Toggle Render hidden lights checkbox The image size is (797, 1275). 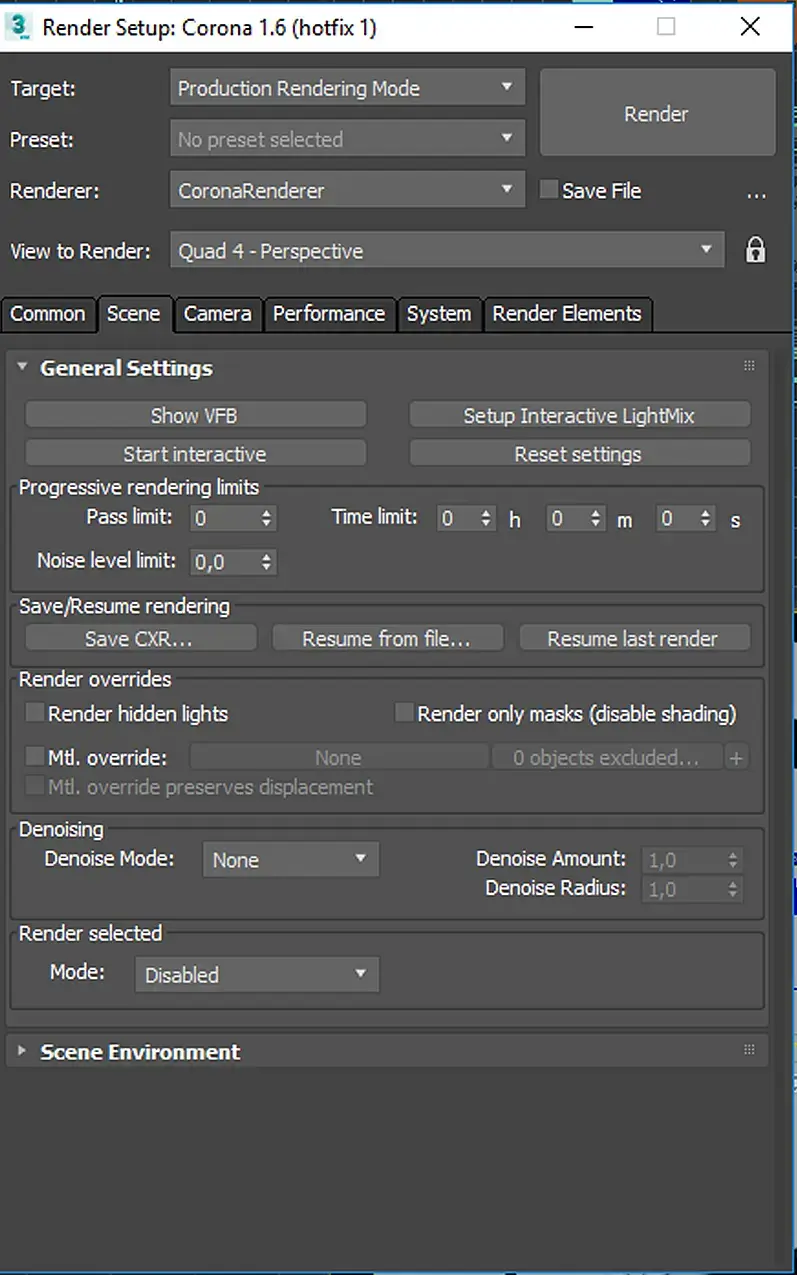coord(35,713)
